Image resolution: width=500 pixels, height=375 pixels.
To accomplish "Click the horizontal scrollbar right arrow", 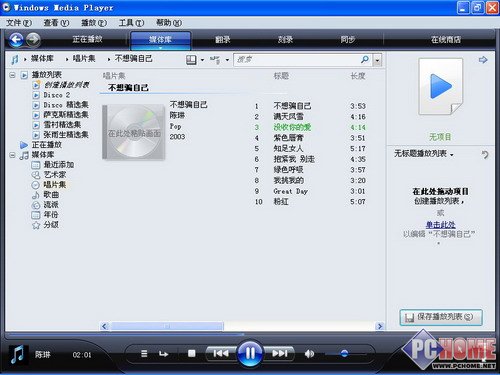I will click(379, 326).
